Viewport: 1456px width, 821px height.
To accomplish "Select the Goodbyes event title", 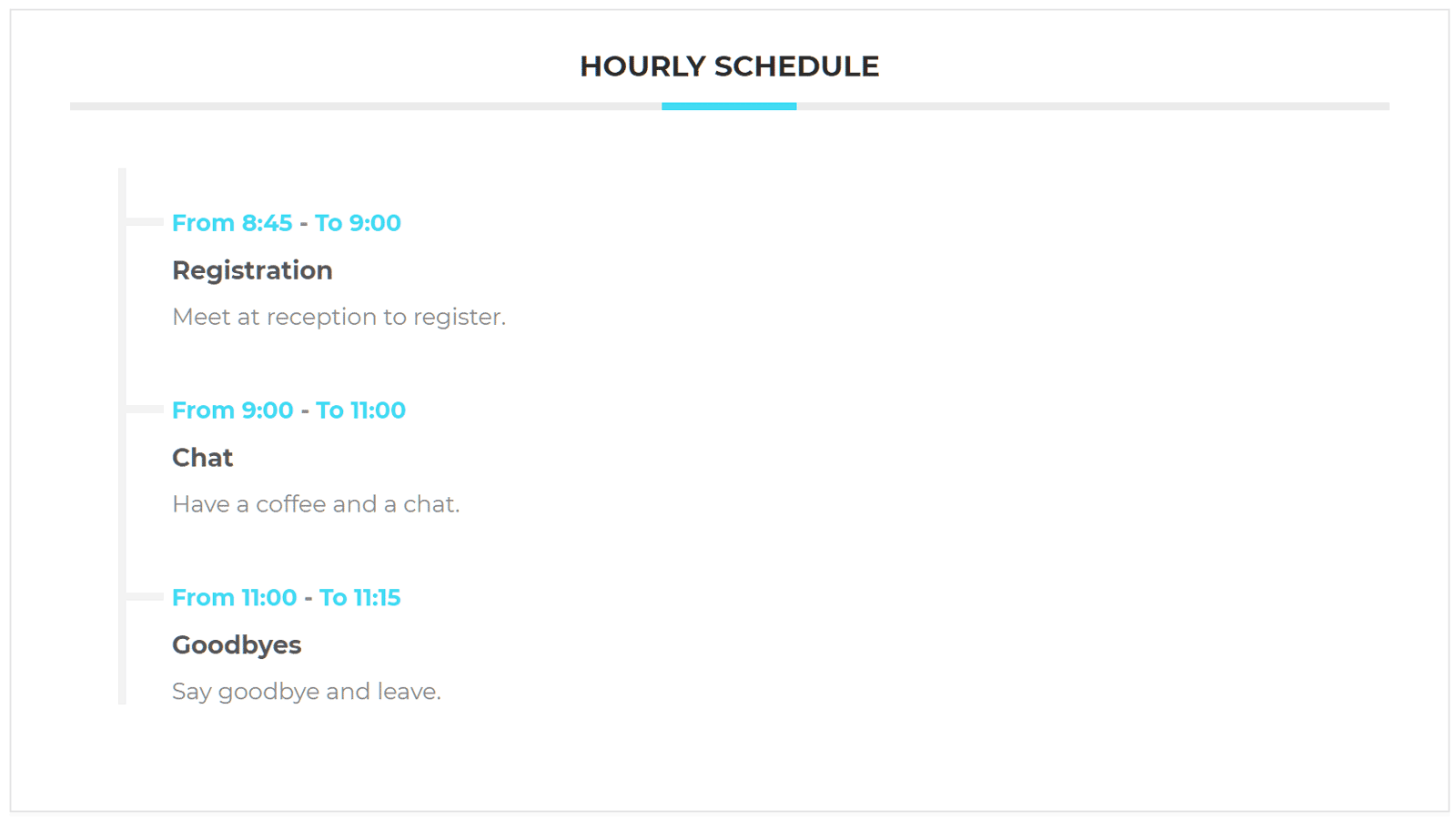I will tap(237, 645).
